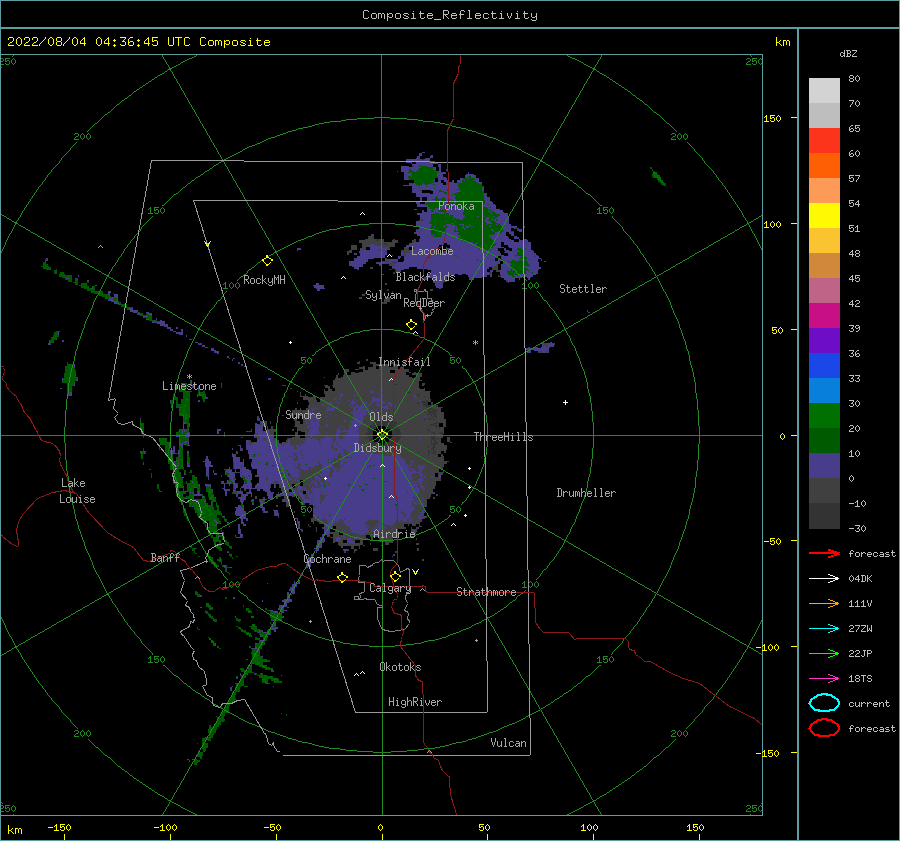Screen dimensions: 900x841
Task: Select the white 04DK arrow legend icon
Action: point(824,578)
